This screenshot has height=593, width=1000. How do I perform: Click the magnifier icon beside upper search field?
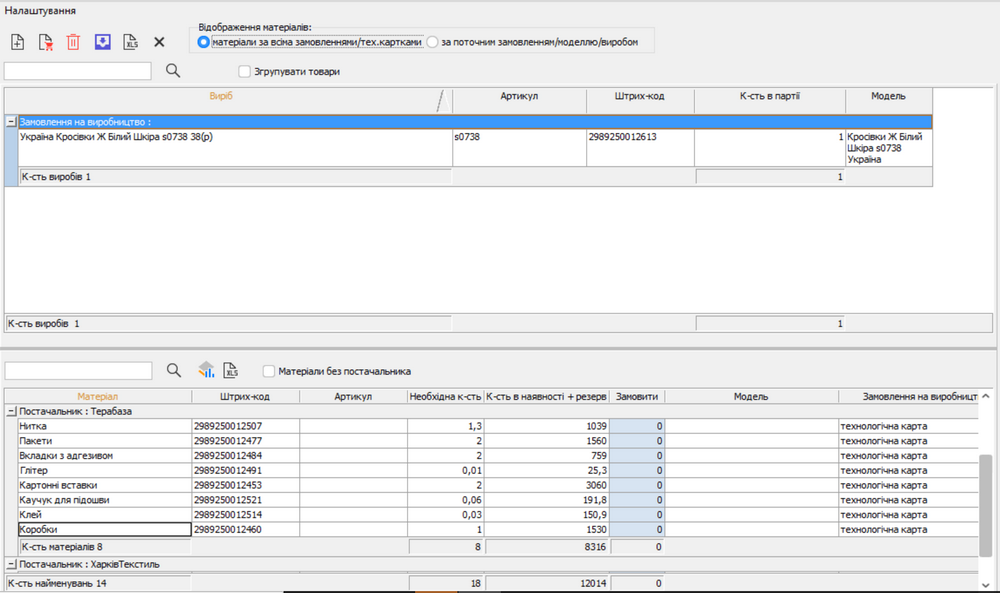coord(172,71)
